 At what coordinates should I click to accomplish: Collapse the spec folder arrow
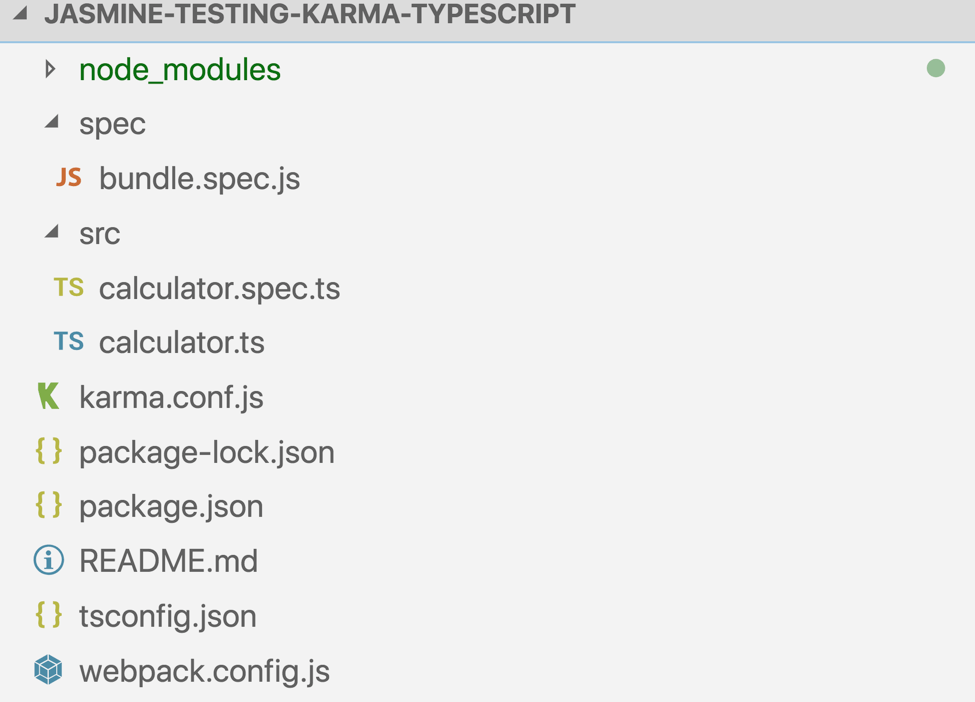tap(52, 122)
